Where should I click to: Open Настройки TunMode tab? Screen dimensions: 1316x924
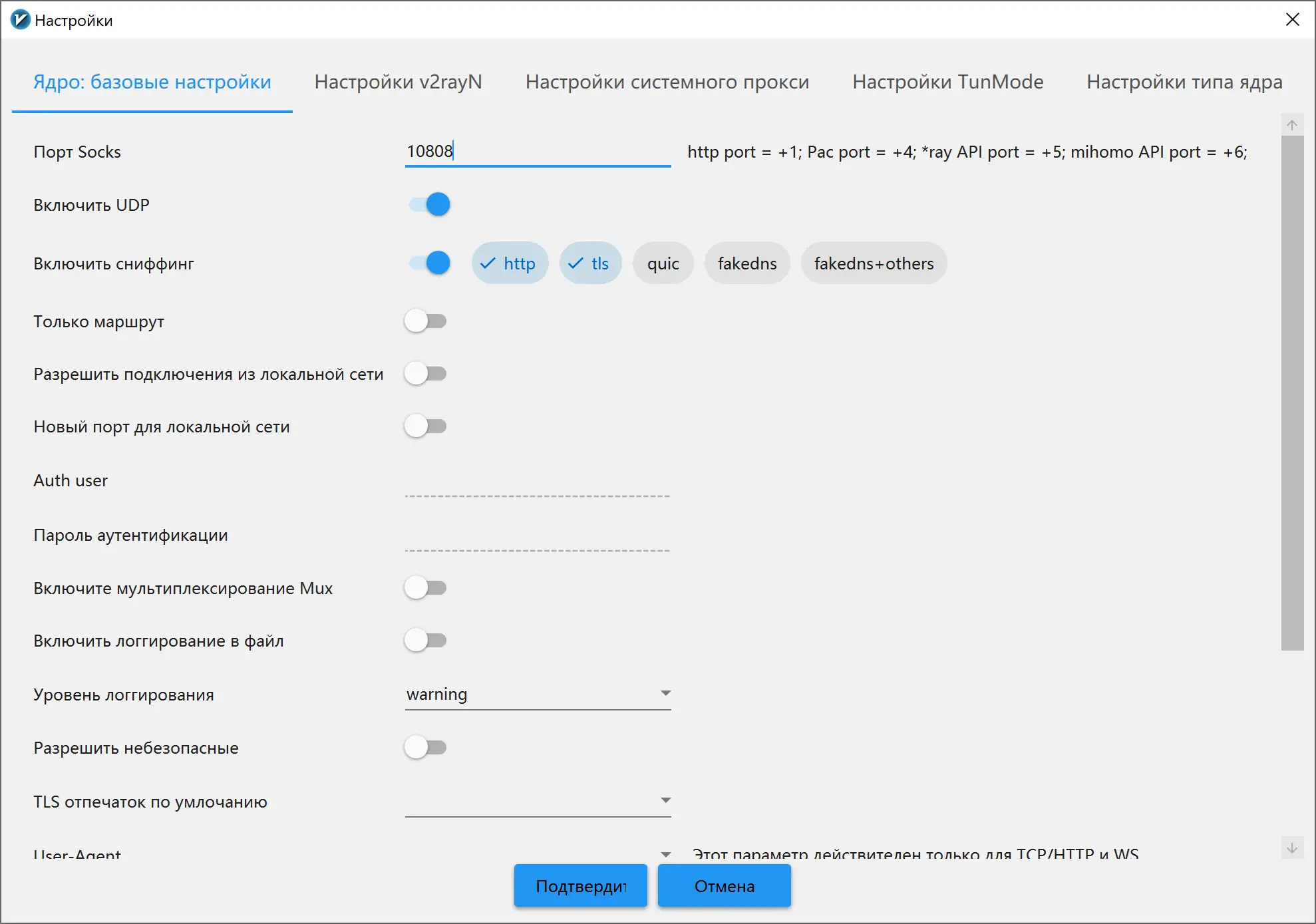tap(947, 82)
